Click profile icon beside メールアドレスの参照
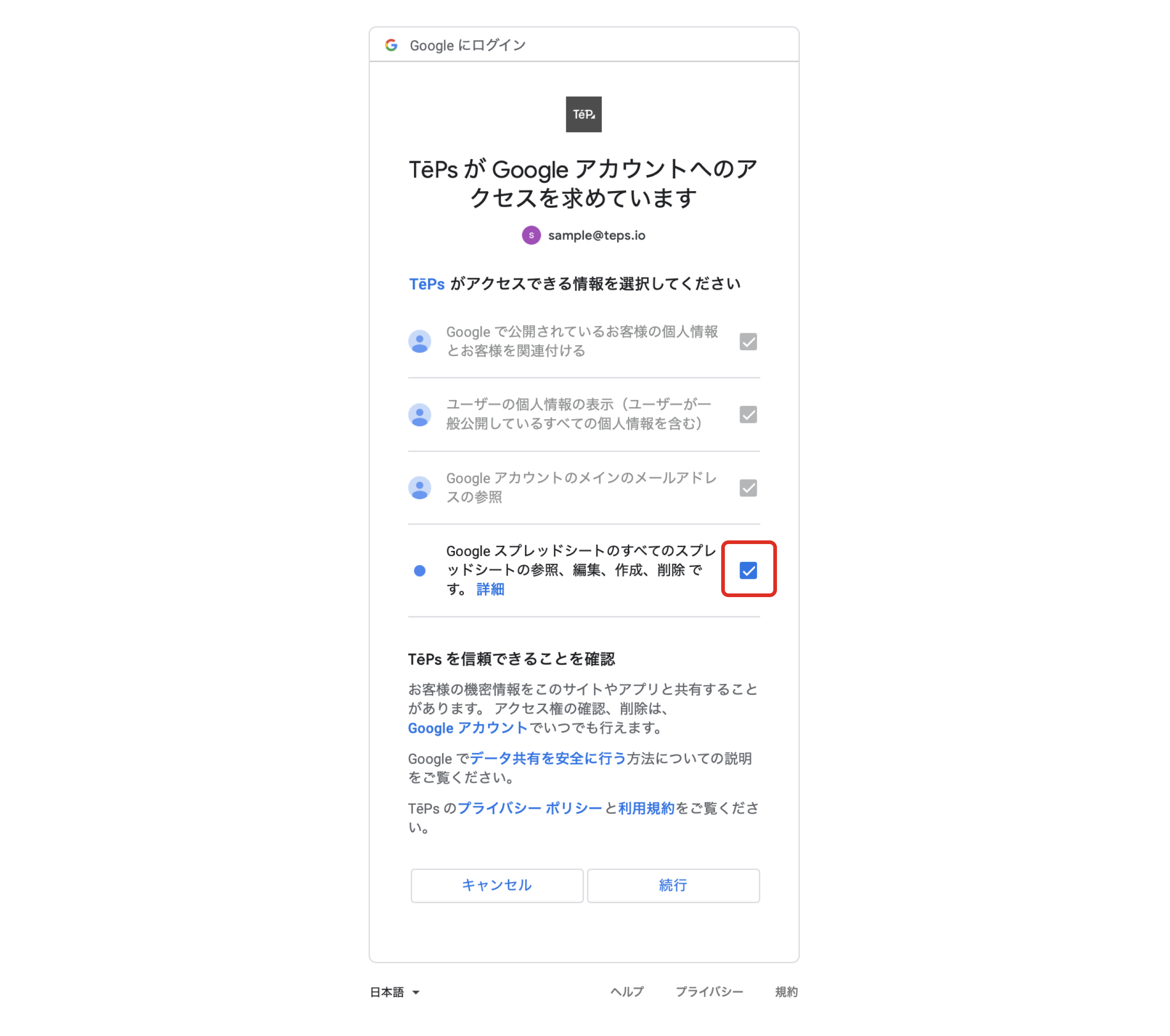 [x=420, y=488]
